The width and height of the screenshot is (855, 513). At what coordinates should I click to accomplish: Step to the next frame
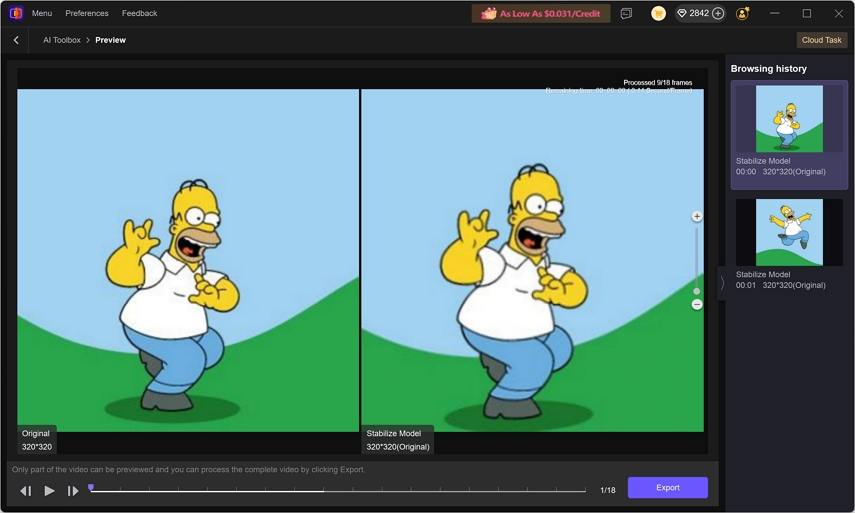click(x=73, y=491)
